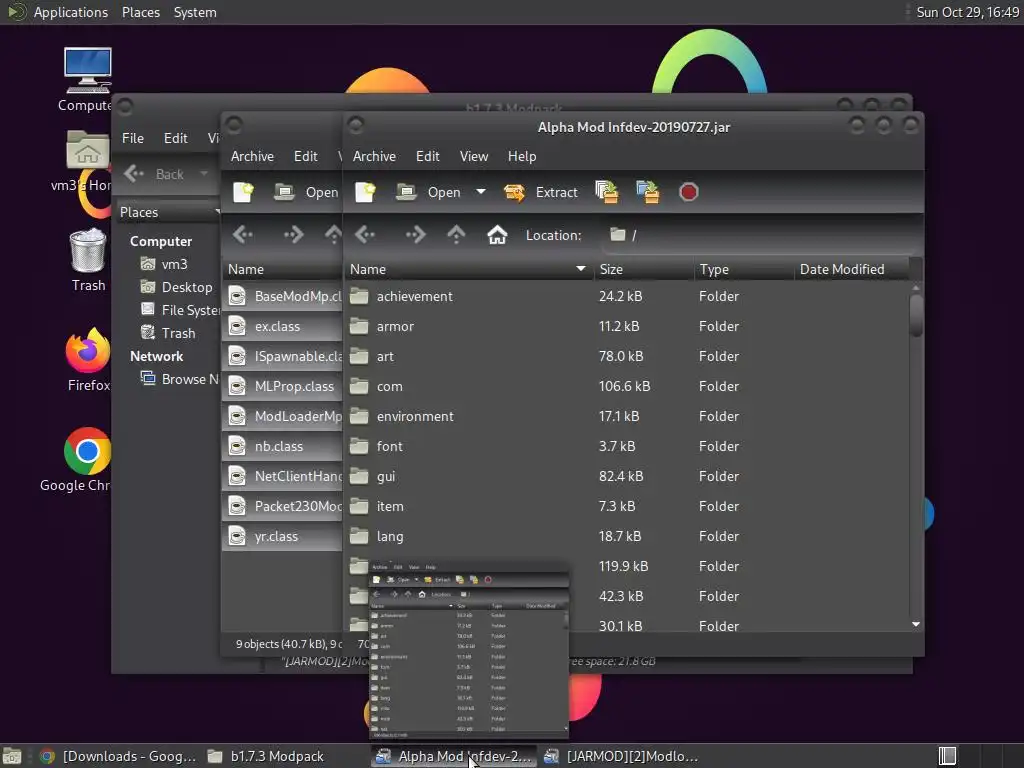Image resolution: width=1024 pixels, height=768 pixels.
Task: Select ex.class file
Action: 282,327
